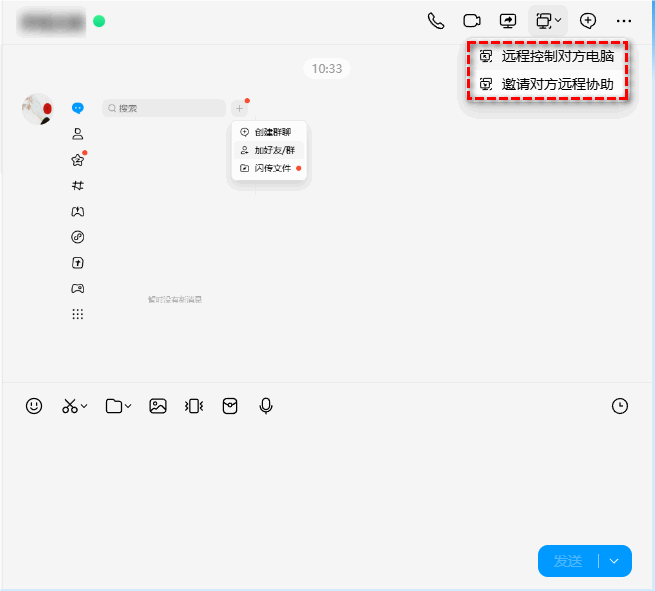Select 邀请对方远程协助 from the menu
This screenshot has height=591, width=655.
pyautogui.click(x=557, y=85)
